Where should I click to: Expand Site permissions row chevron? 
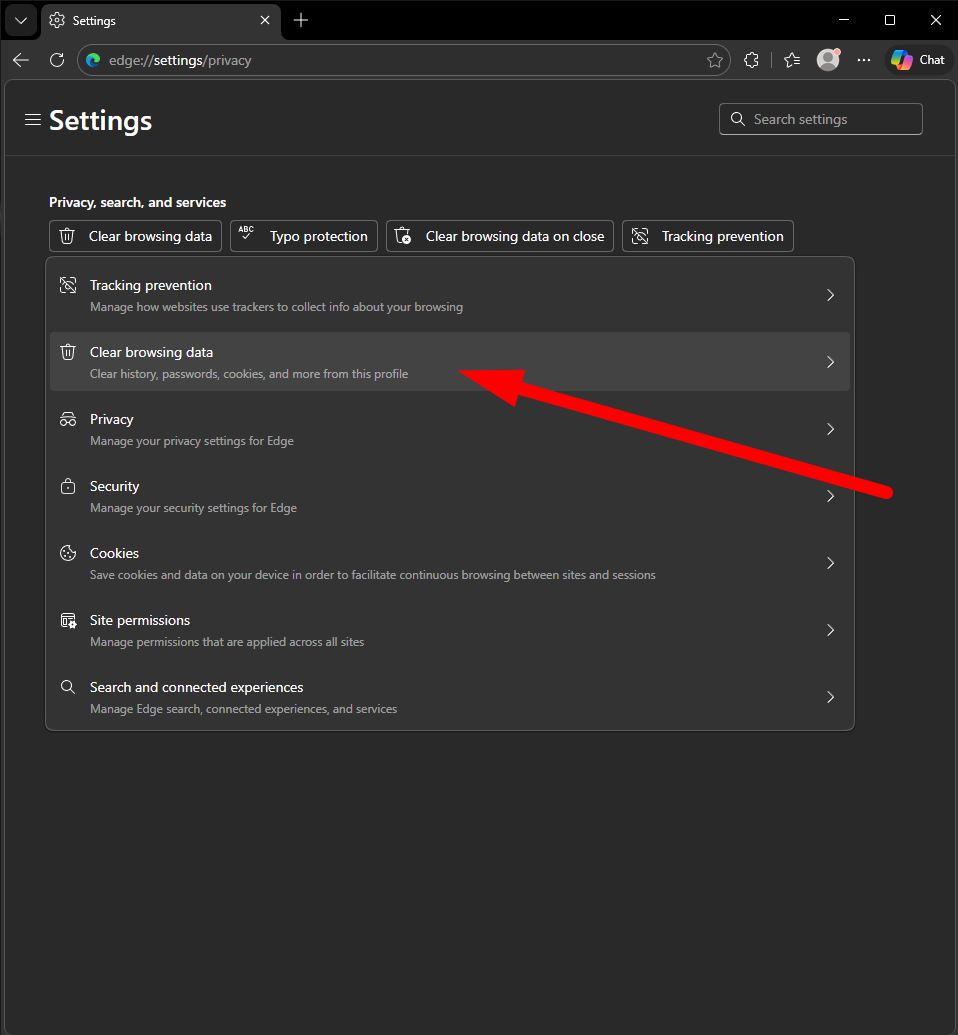[830, 630]
